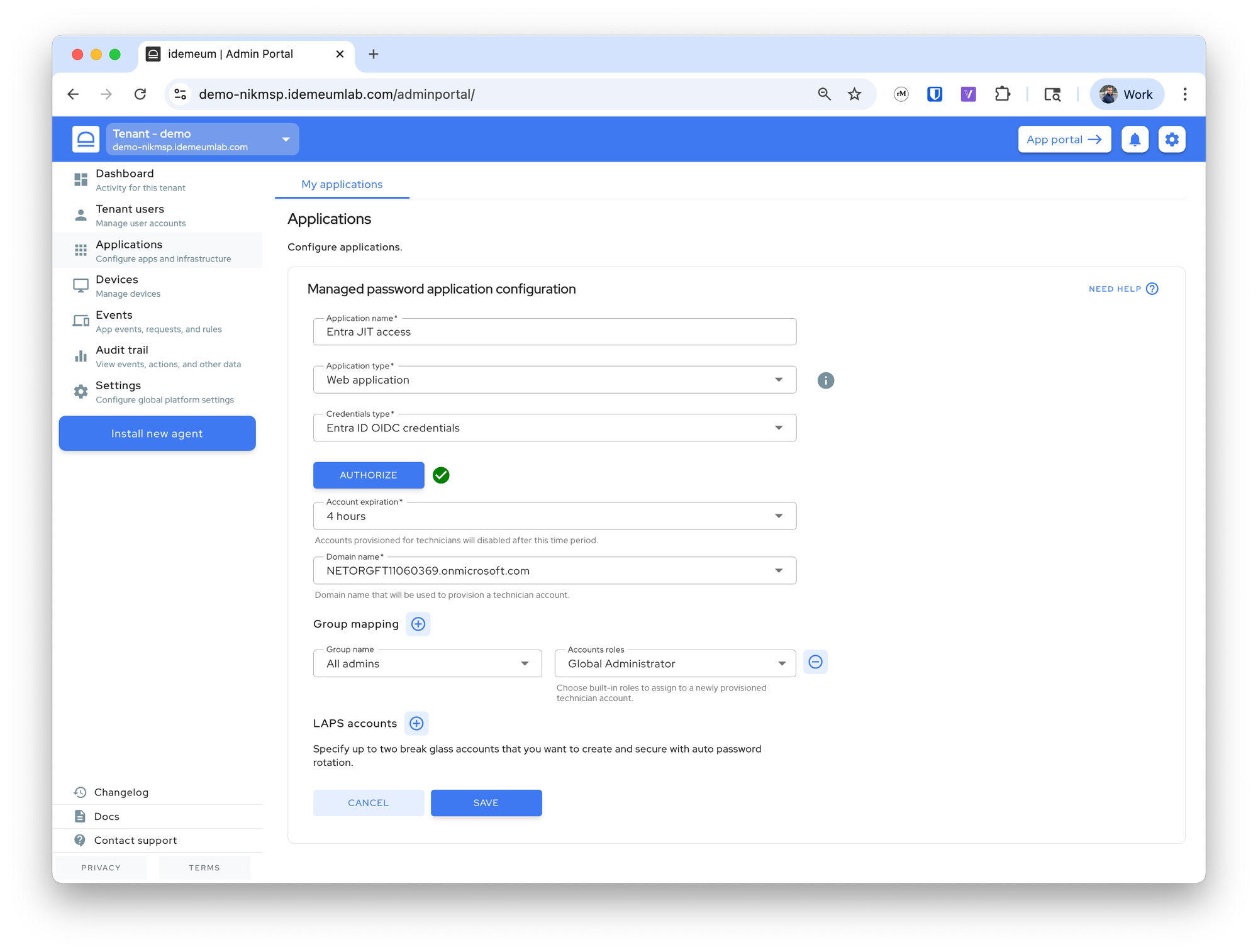Click the Application type info icon
Viewport: 1258px width, 952px height.
pos(825,380)
